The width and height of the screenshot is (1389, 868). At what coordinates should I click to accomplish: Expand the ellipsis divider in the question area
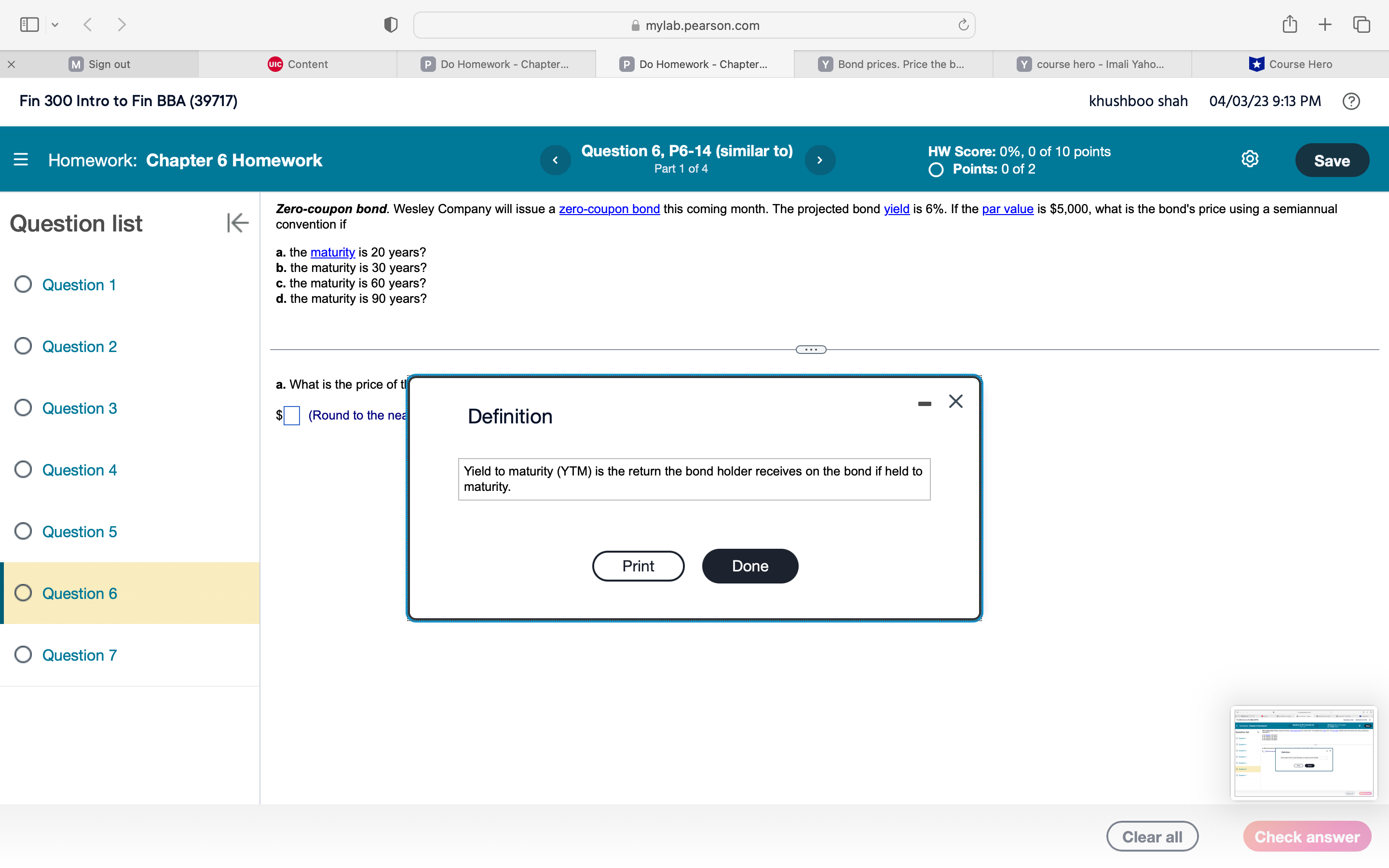coord(811,349)
